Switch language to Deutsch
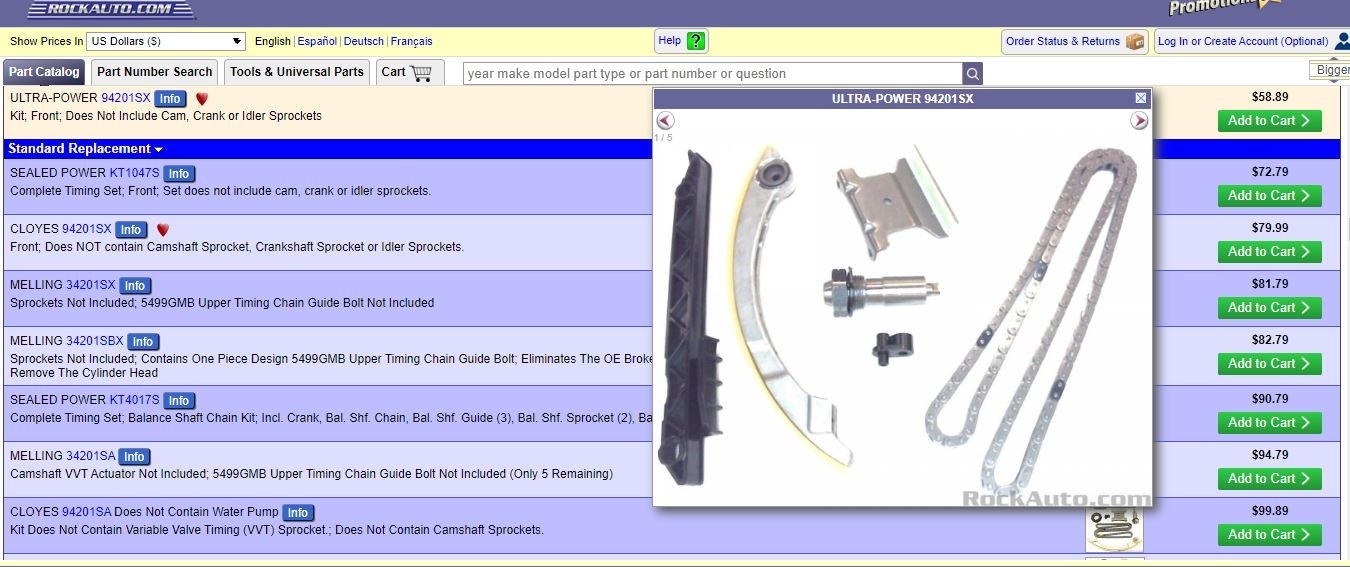The width and height of the screenshot is (1350, 567). click(x=364, y=41)
